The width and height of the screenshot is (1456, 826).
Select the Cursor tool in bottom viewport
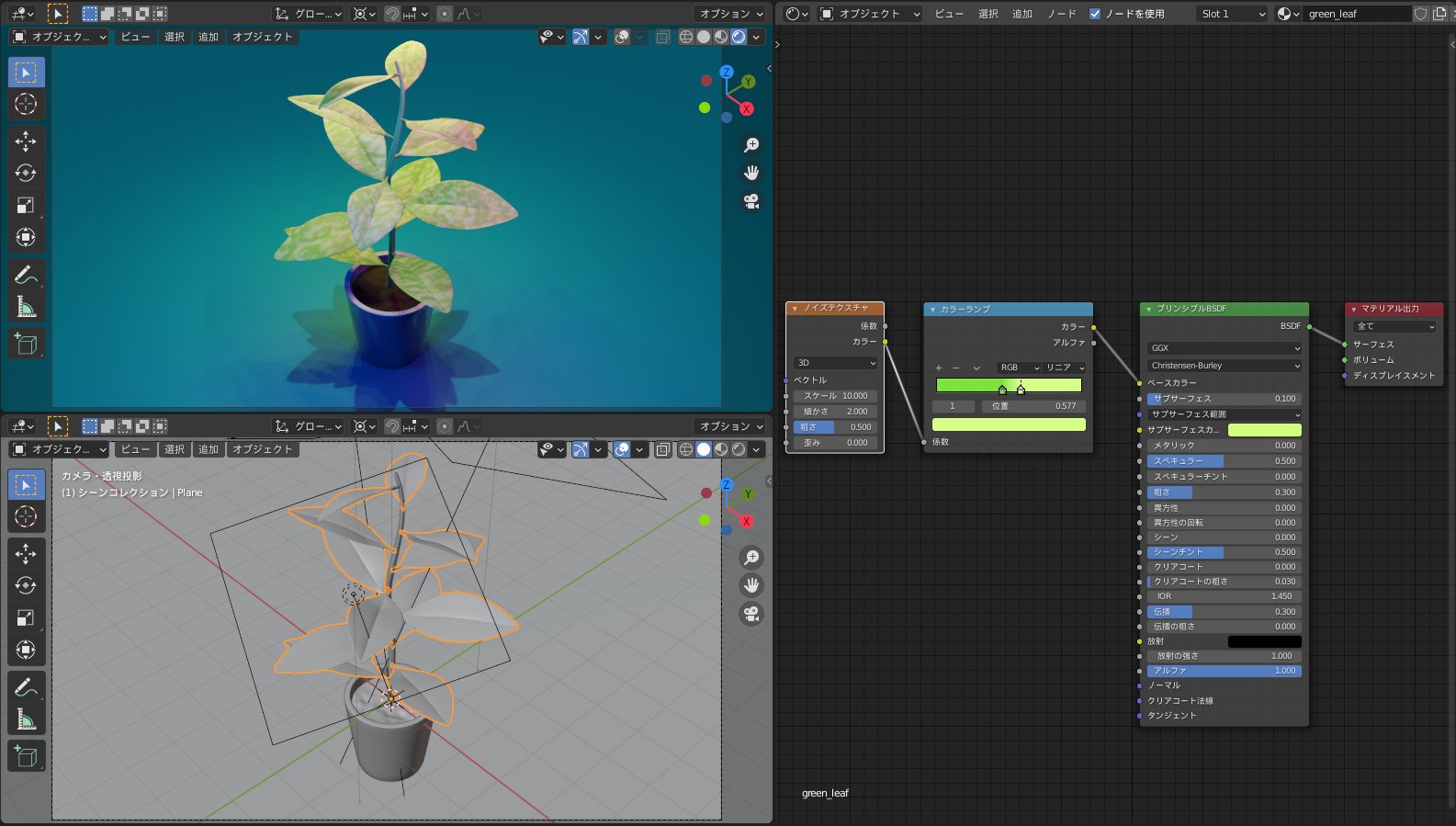coord(26,516)
